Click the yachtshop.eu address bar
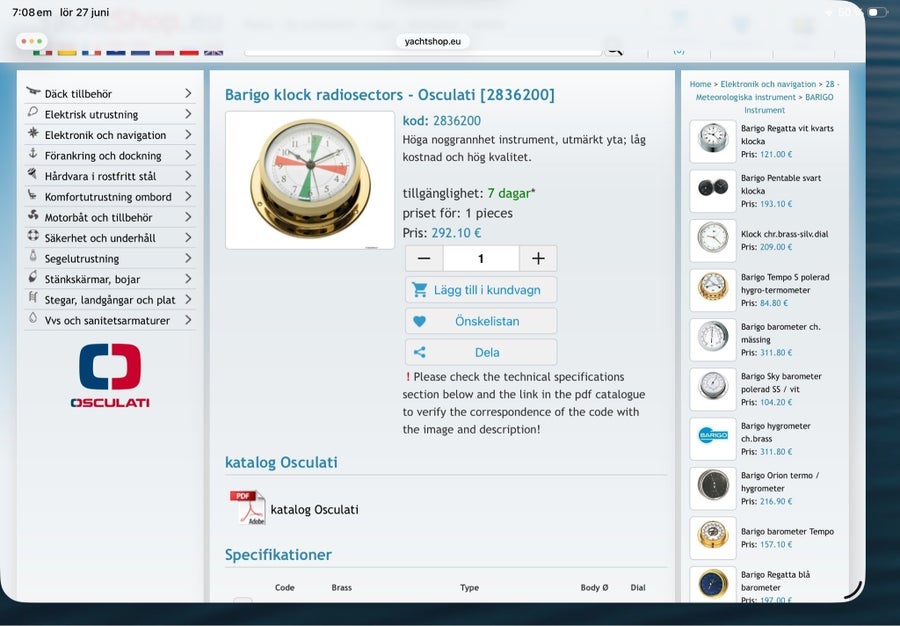This screenshot has height=626, width=900. pos(433,41)
